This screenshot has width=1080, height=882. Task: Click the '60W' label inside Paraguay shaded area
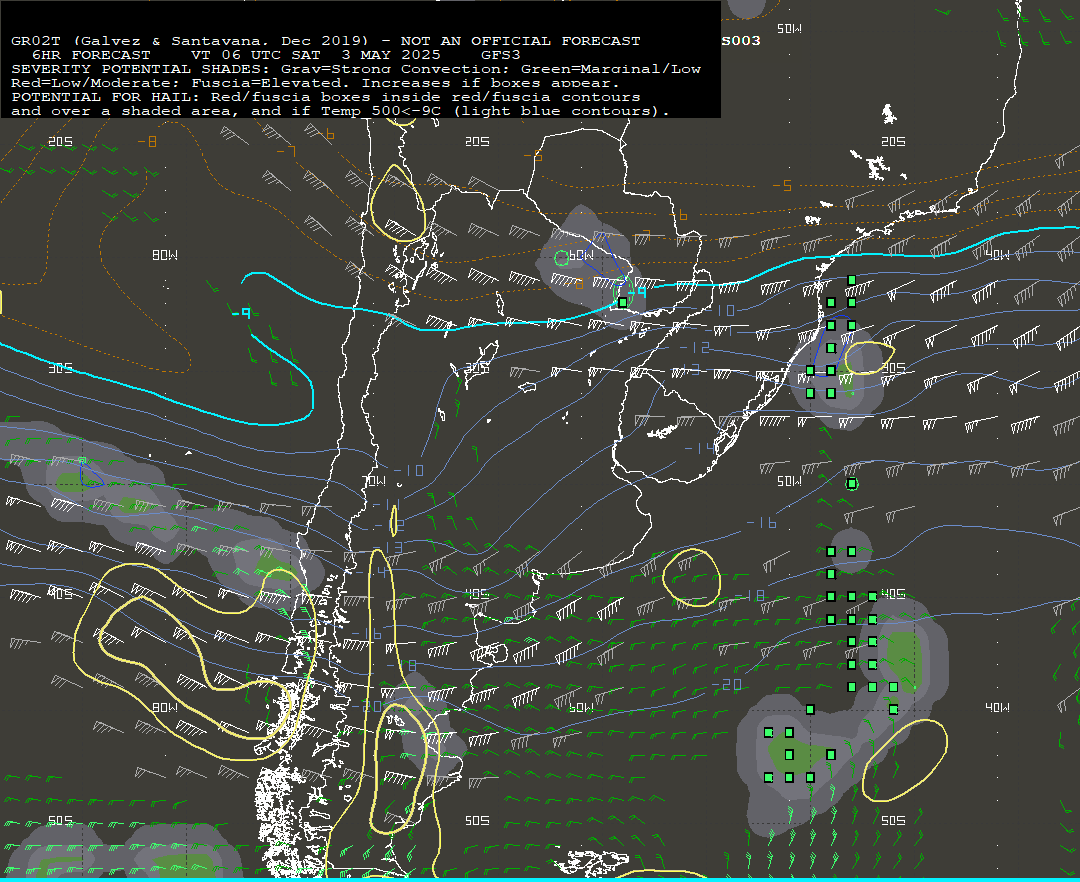(x=582, y=255)
